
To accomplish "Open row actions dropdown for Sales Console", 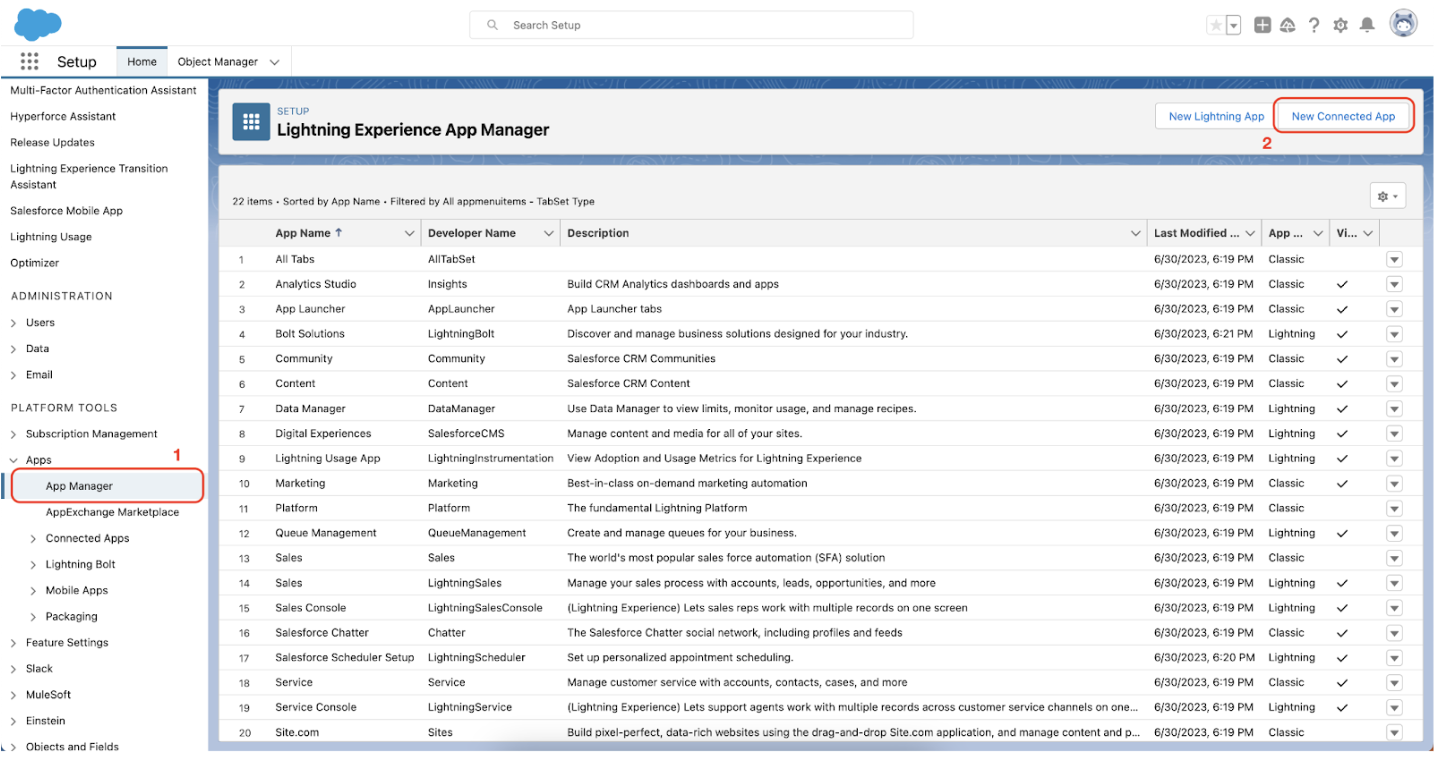I will coord(1394,608).
